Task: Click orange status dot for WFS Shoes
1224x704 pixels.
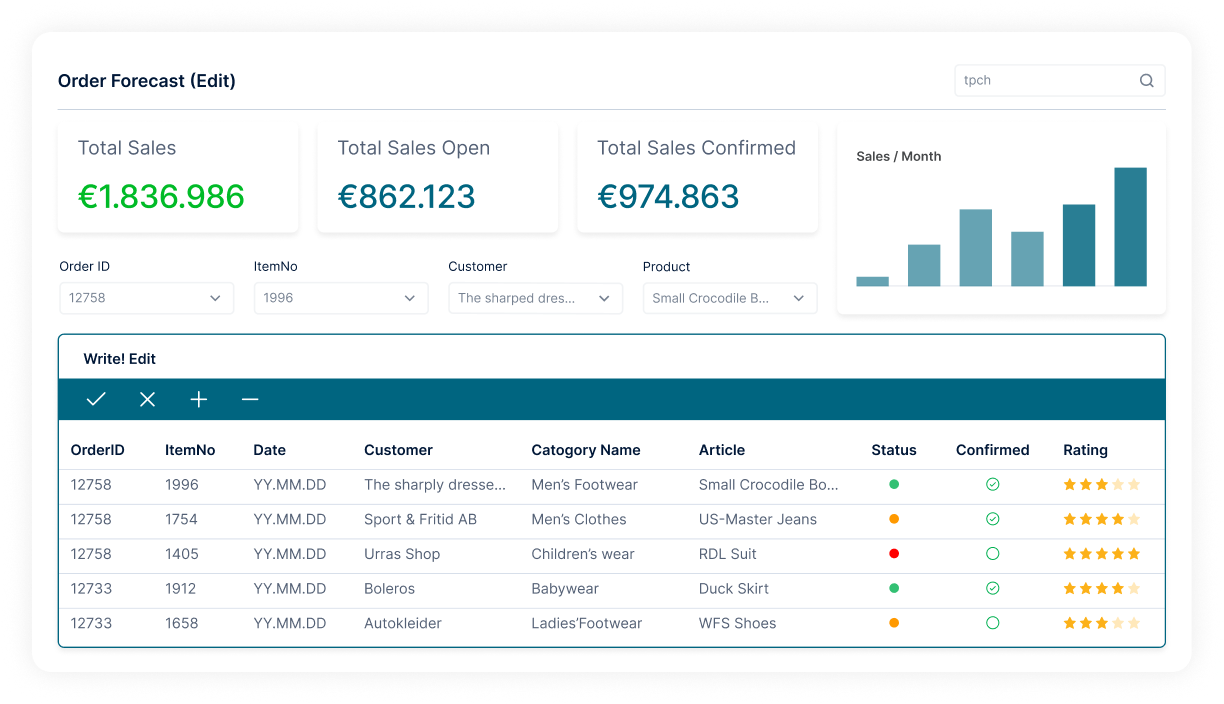Action: coord(894,623)
